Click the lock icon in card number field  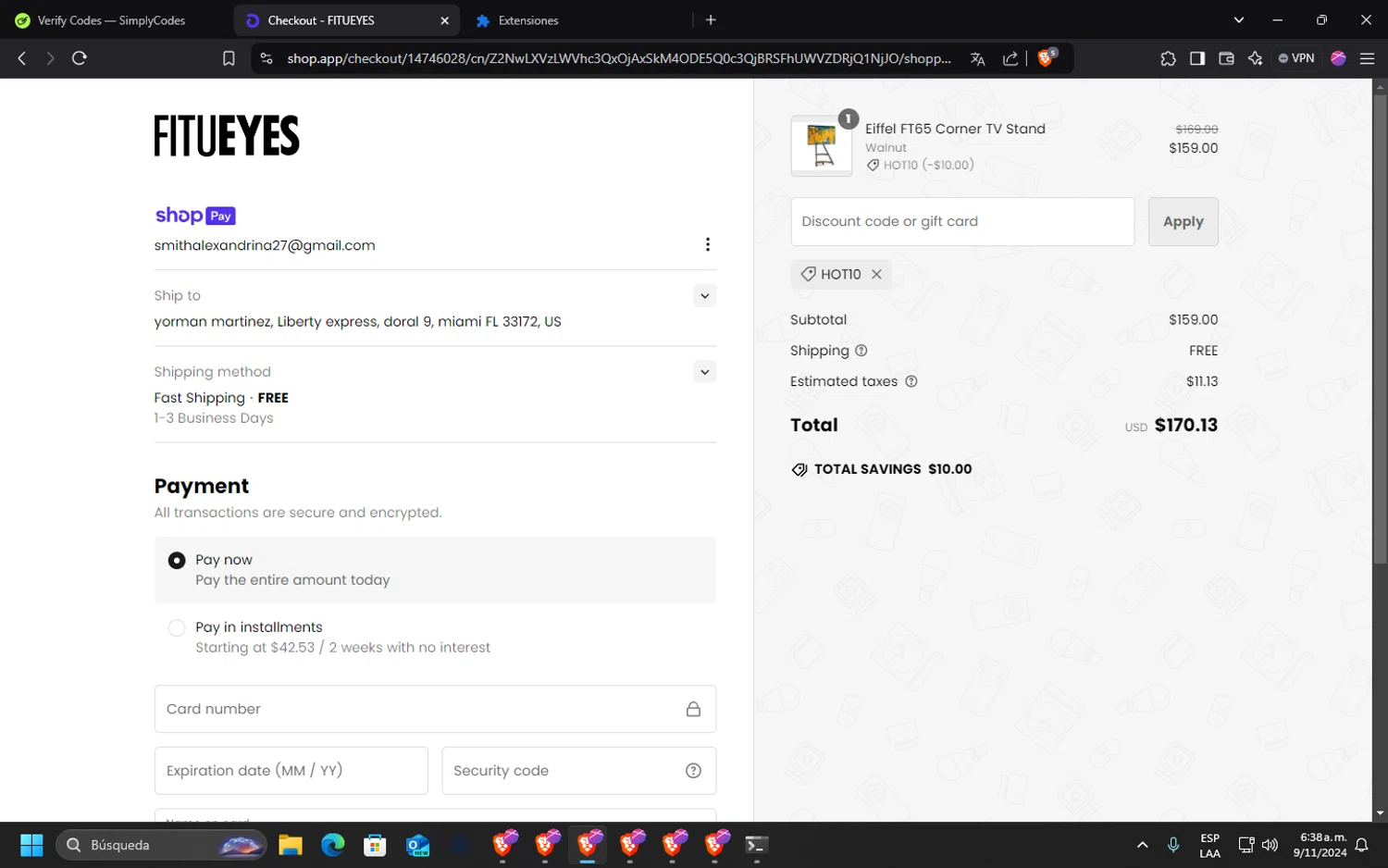coord(693,709)
